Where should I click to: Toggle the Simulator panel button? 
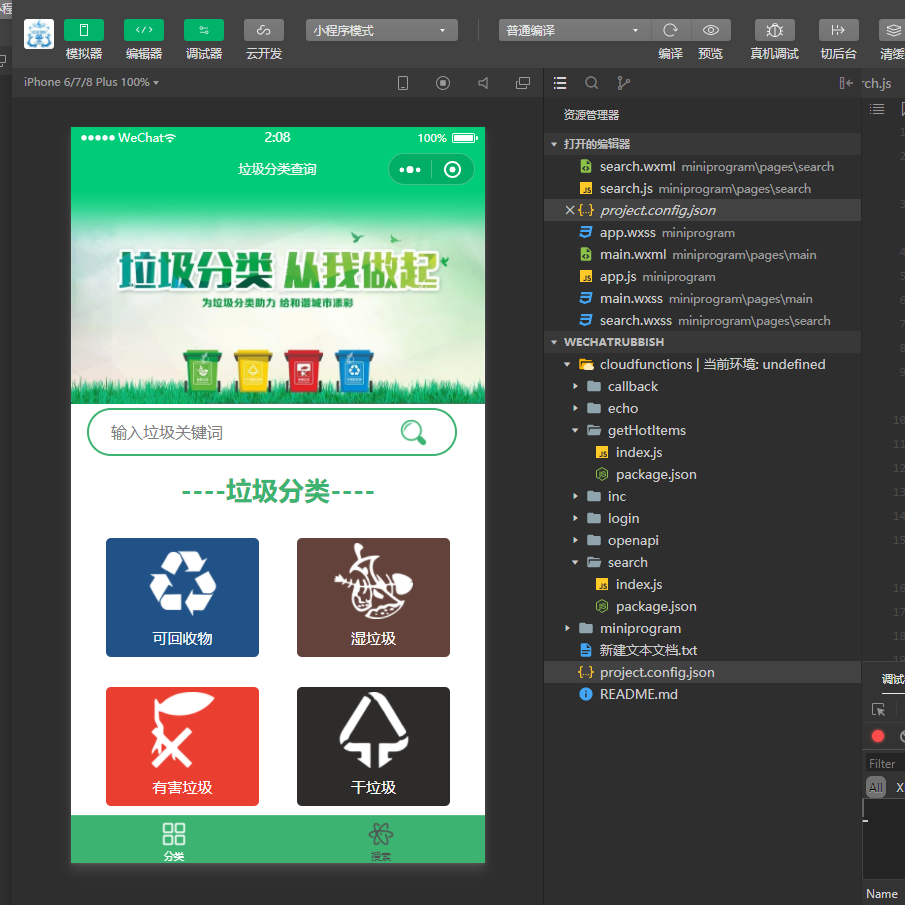(x=84, y=30)
